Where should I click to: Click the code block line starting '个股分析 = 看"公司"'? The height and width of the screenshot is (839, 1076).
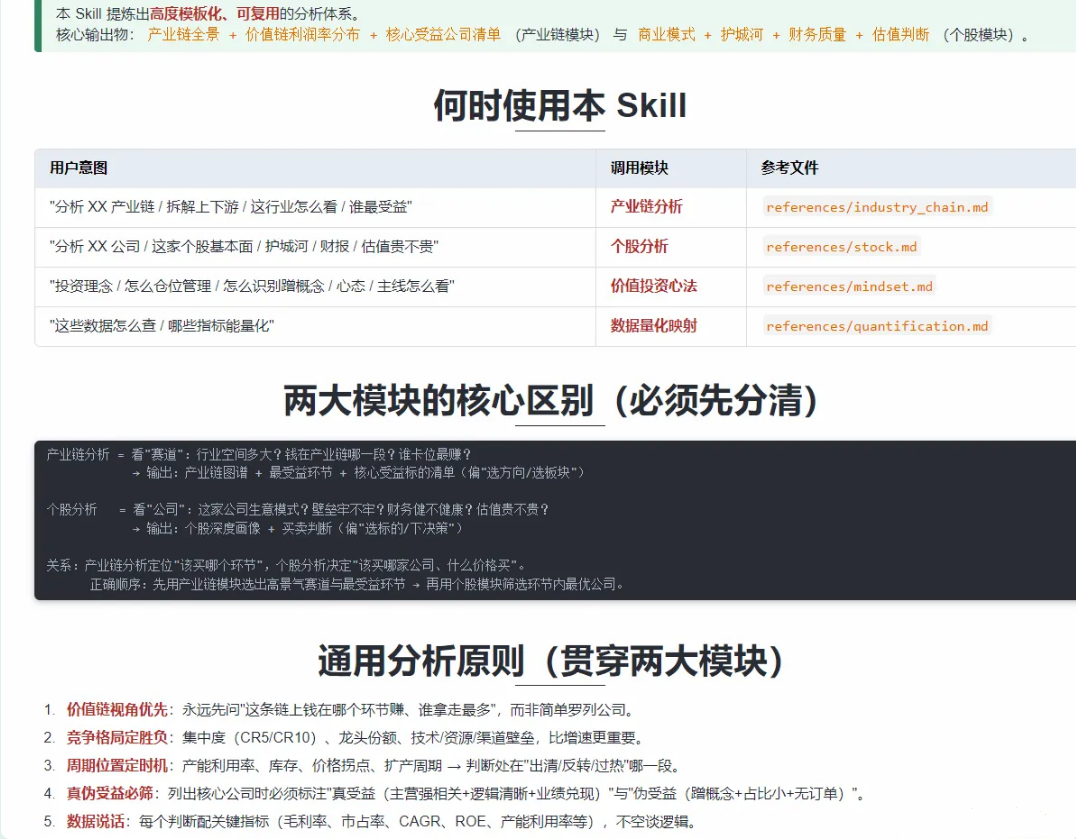coord(297,510)
